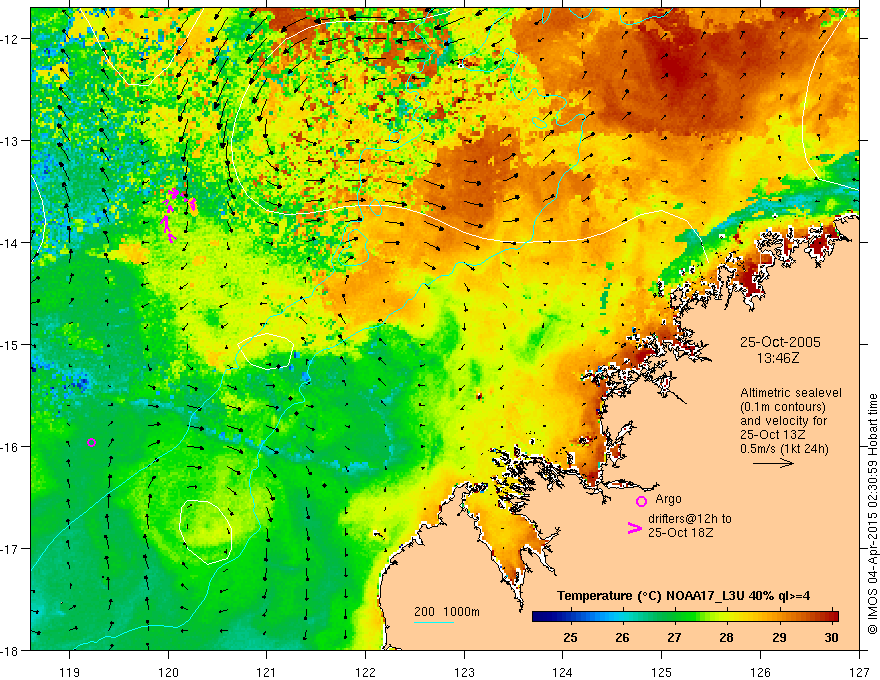The image size is (880, 680).
Task: Click the 125 longitude axis label
Action: coord(662,672)
